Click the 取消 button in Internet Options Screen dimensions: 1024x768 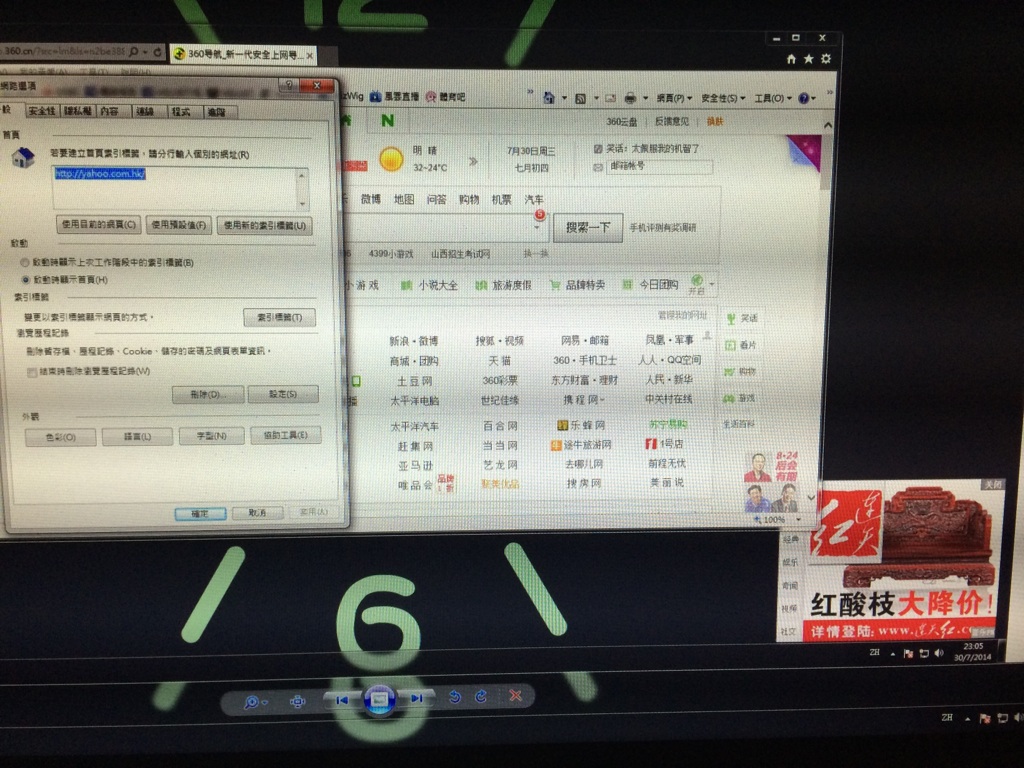pos(257,513)
